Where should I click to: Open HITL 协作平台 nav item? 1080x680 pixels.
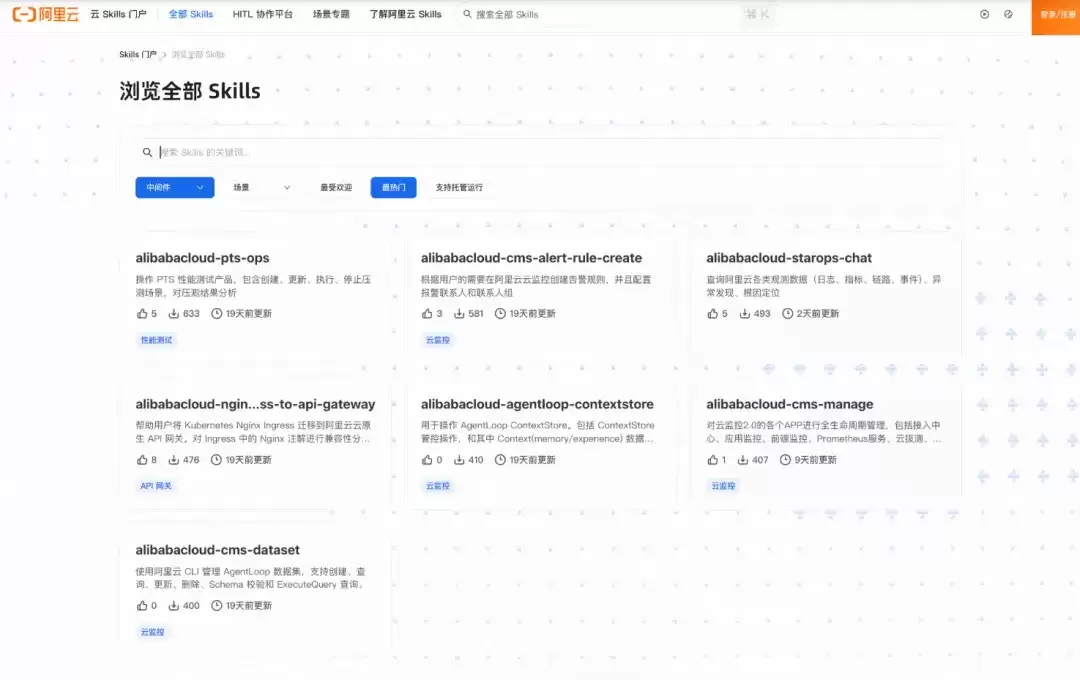coord(262,14)
